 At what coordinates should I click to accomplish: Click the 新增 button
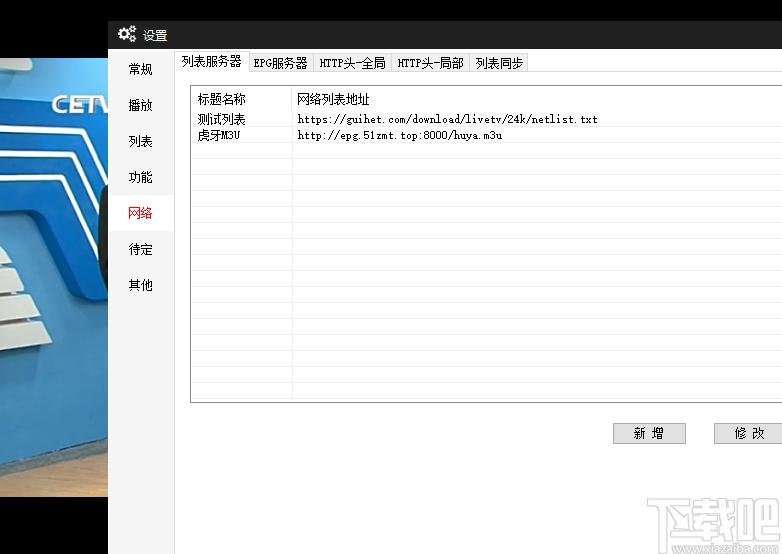click(x=649, y=434)
